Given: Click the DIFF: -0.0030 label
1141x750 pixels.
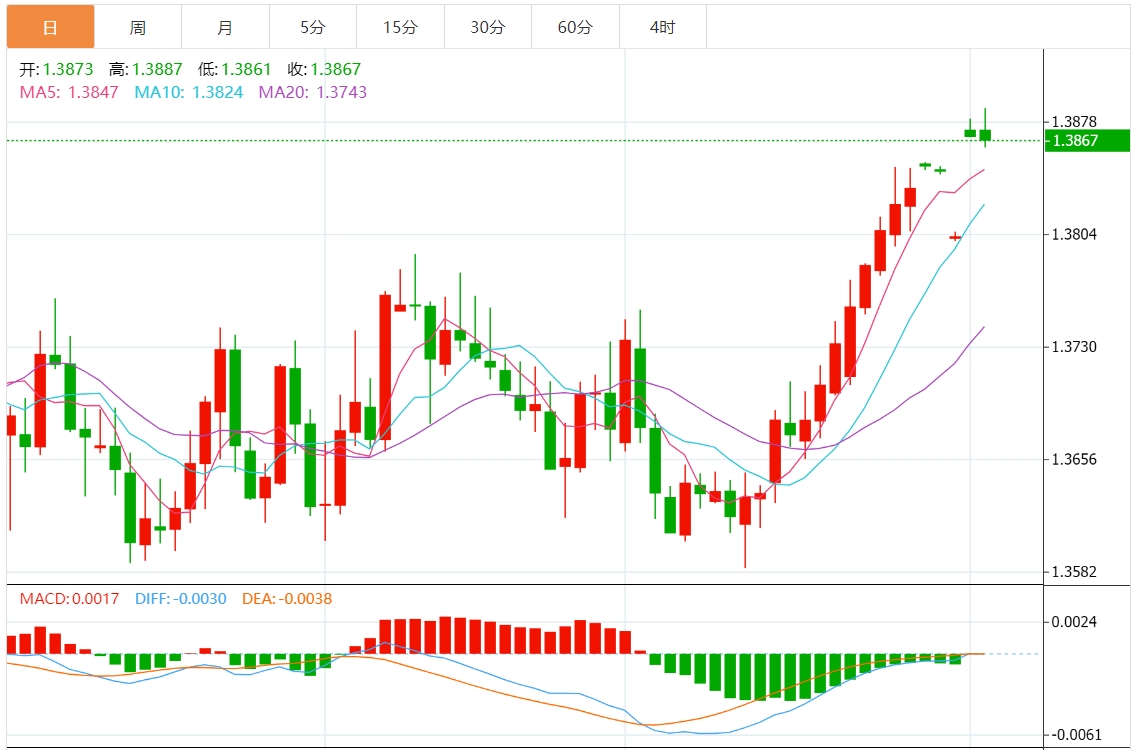Looking at the screenshot, I should point(180,599).
